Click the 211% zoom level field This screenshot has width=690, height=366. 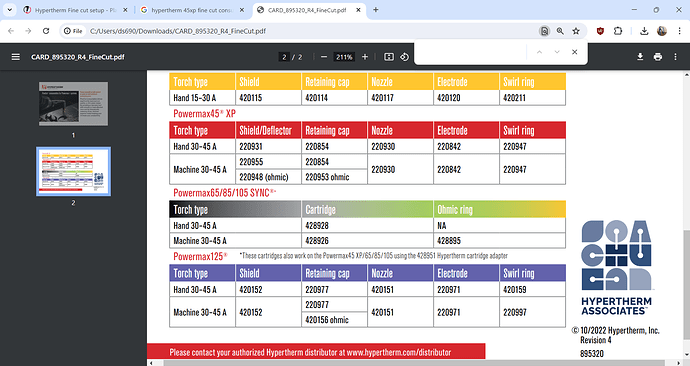(x=344, y=57)
